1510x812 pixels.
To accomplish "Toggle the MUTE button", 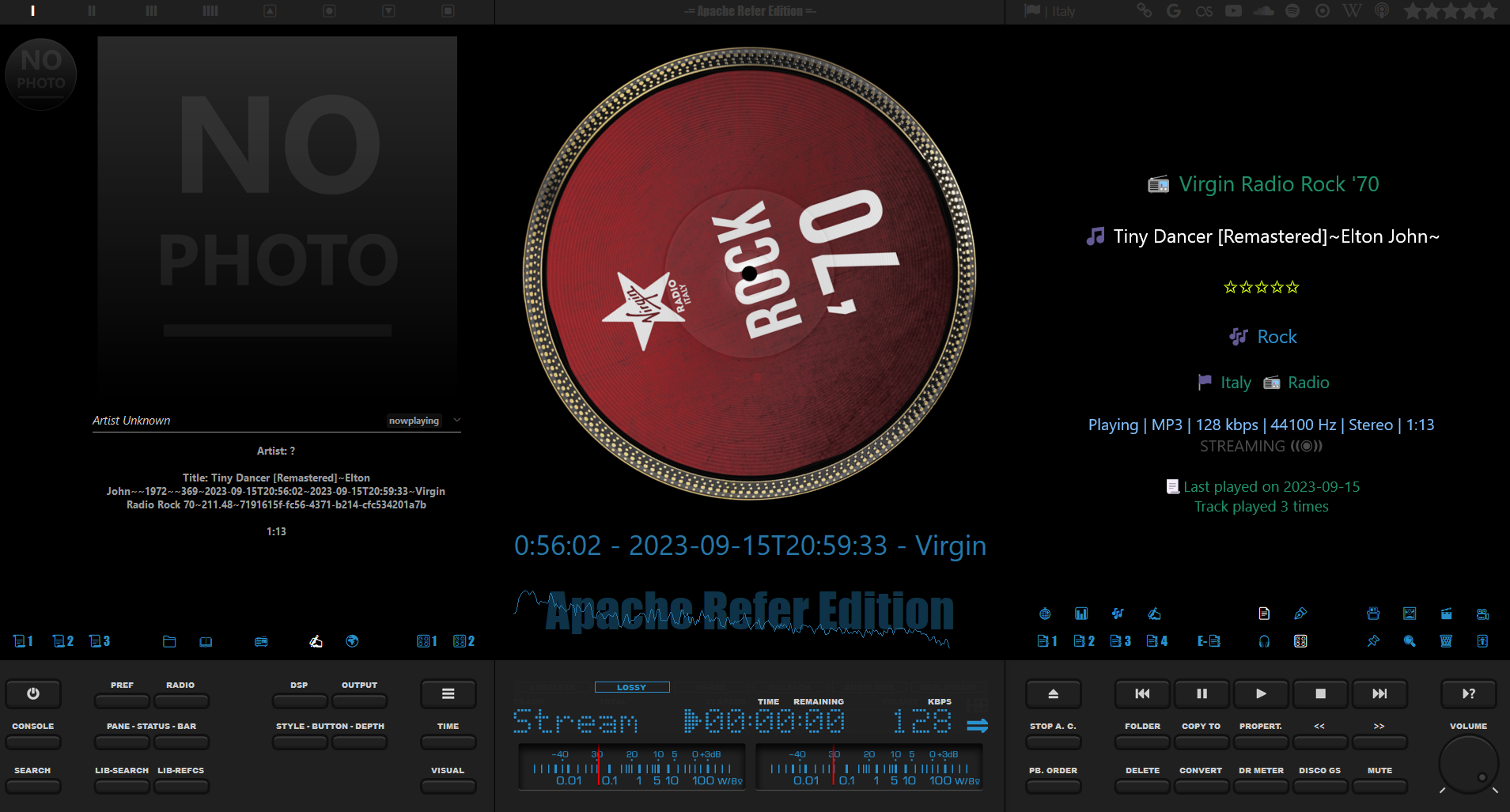I will pos(1379,786).
